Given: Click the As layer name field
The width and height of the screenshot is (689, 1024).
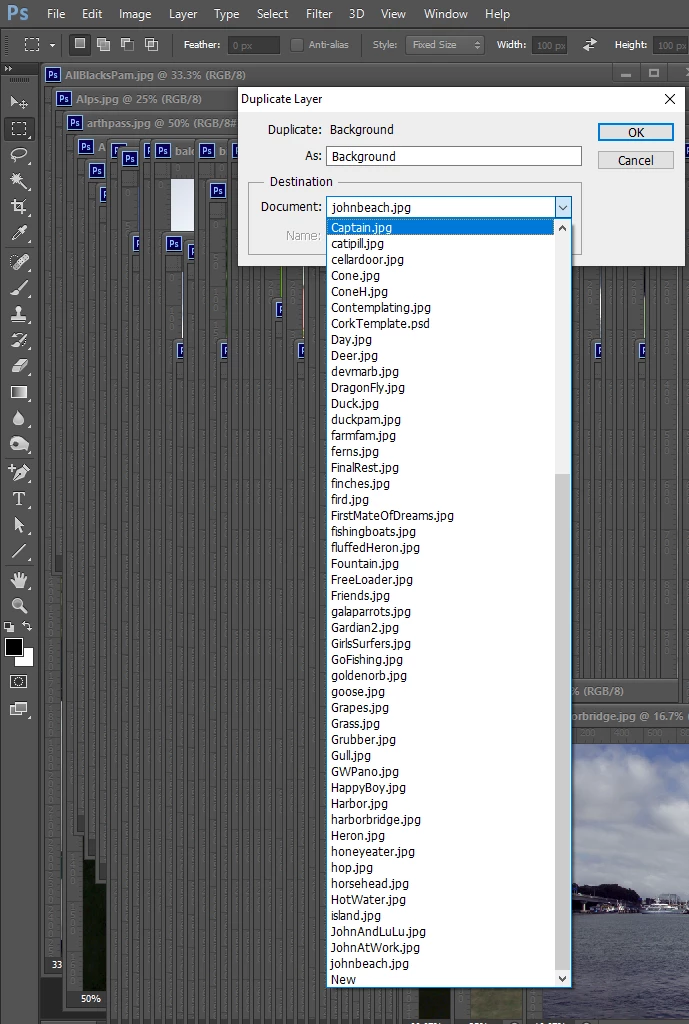Looking at the screenshot, I should [454, 156].
